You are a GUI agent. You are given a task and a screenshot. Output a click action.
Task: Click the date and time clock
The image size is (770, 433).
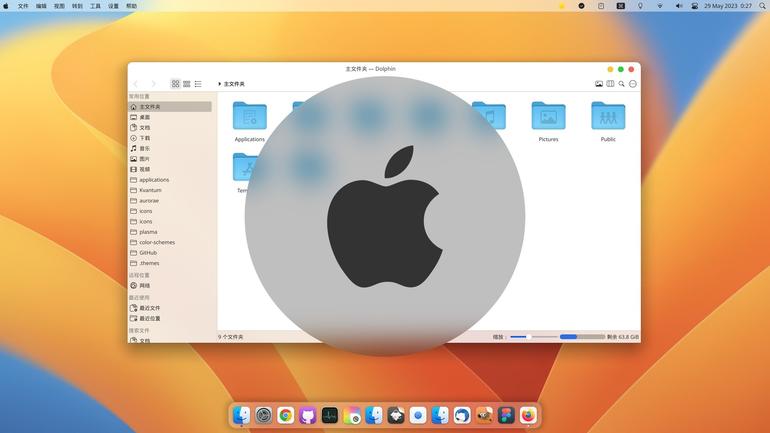tap(728, 6)
